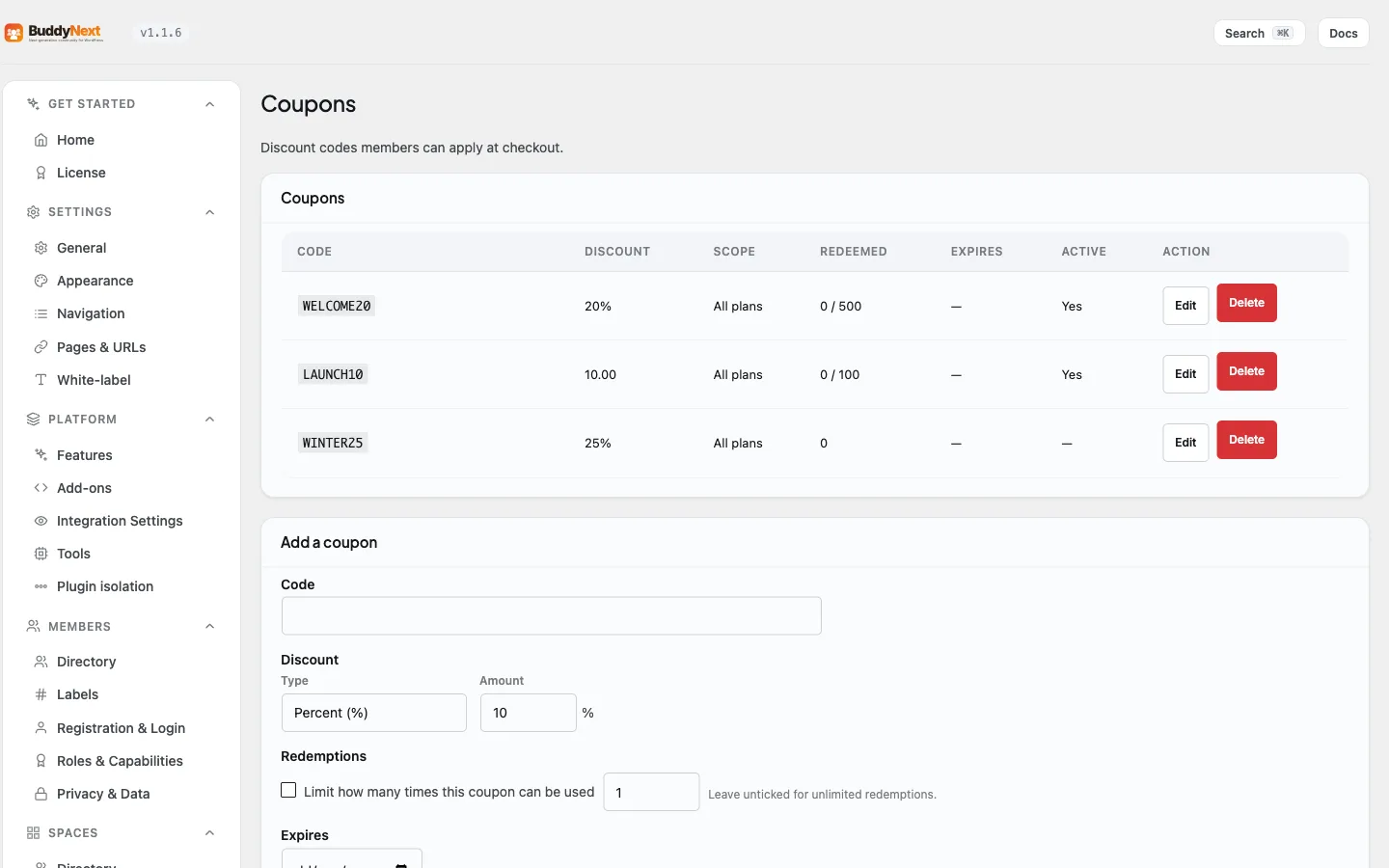This screenshot has width=1389, height=868.
Task: Click the Registration & Login person icon
Action: (x=41, y=728)
